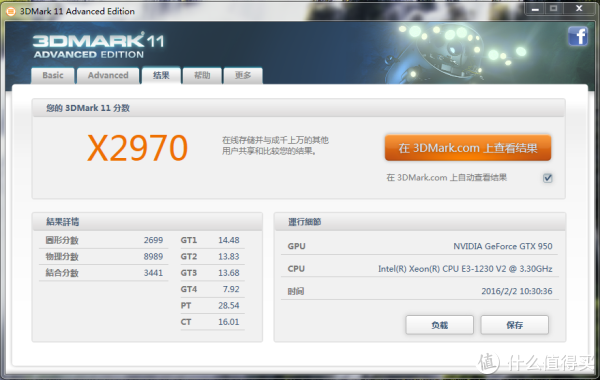Click the GT2 value 13.83

tap(229, 256)
